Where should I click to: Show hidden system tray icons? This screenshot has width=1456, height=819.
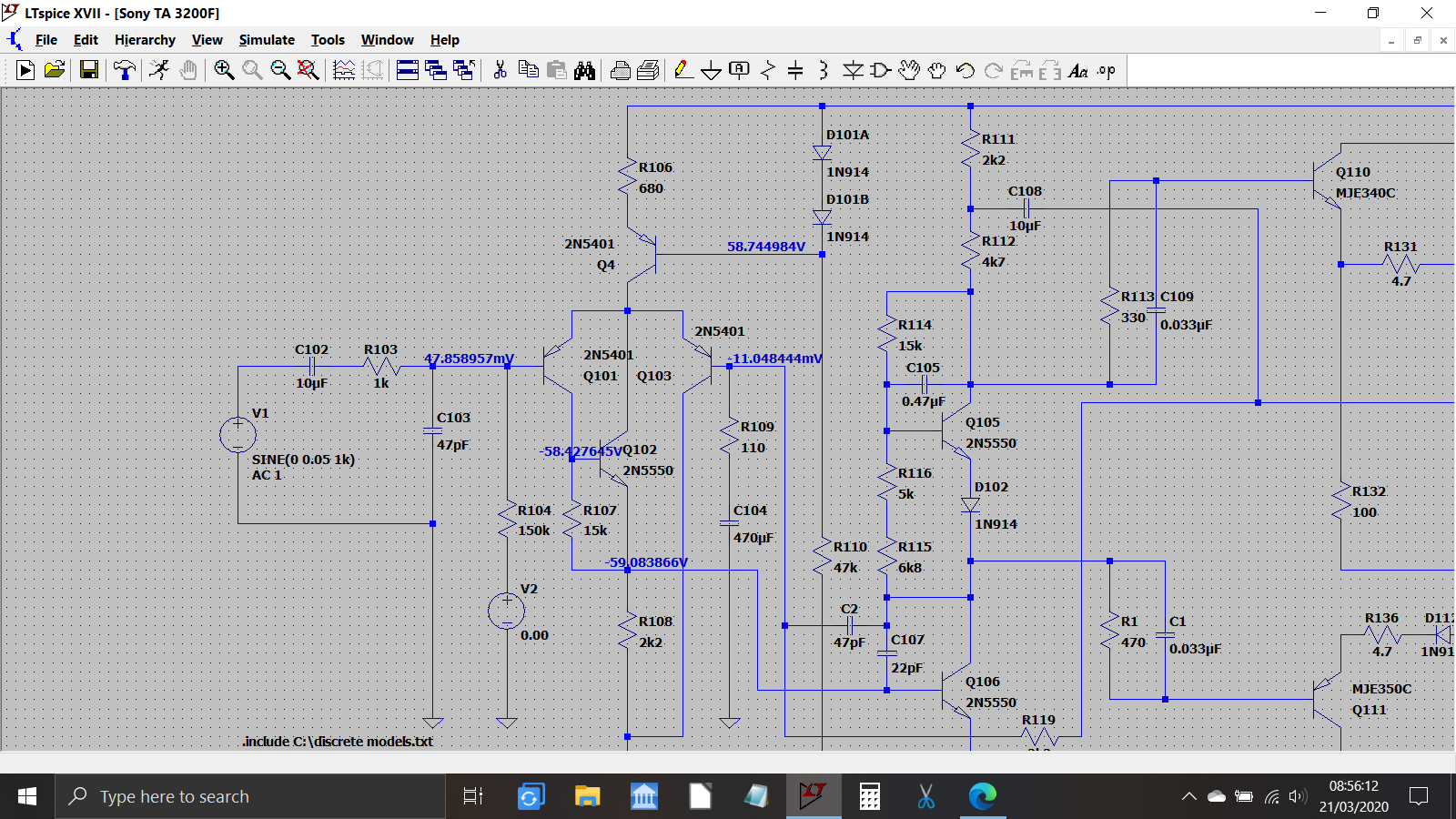[x=1188, y=796]
